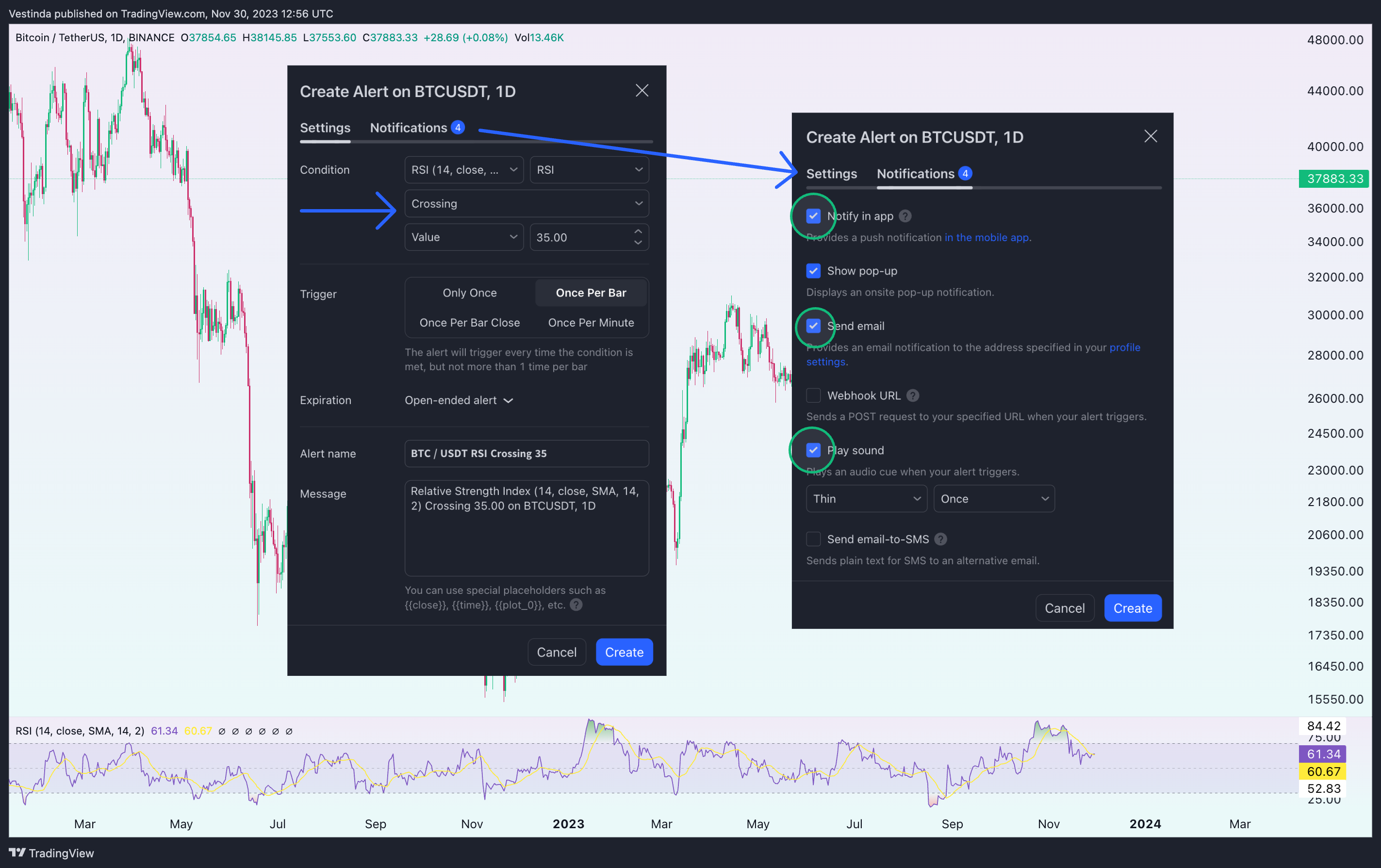This screenshot has height=868, width=1381.
Task: Click the 48000.00 price axis label
Action: click(1335, 40)
